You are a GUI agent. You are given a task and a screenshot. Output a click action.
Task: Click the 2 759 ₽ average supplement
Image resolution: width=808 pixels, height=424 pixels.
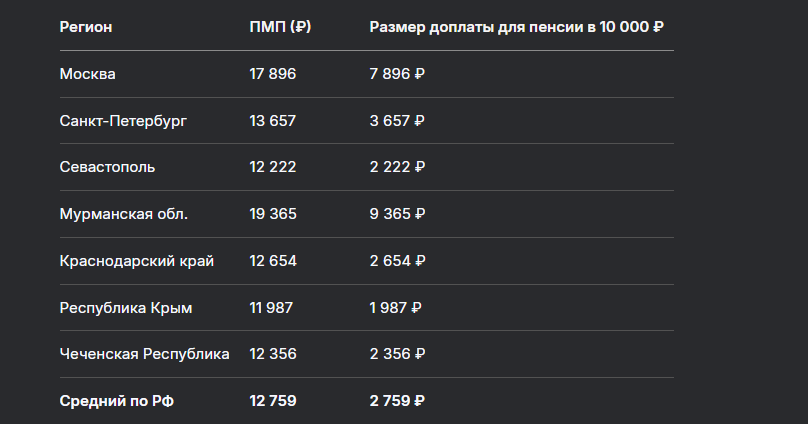click(397, 401)
